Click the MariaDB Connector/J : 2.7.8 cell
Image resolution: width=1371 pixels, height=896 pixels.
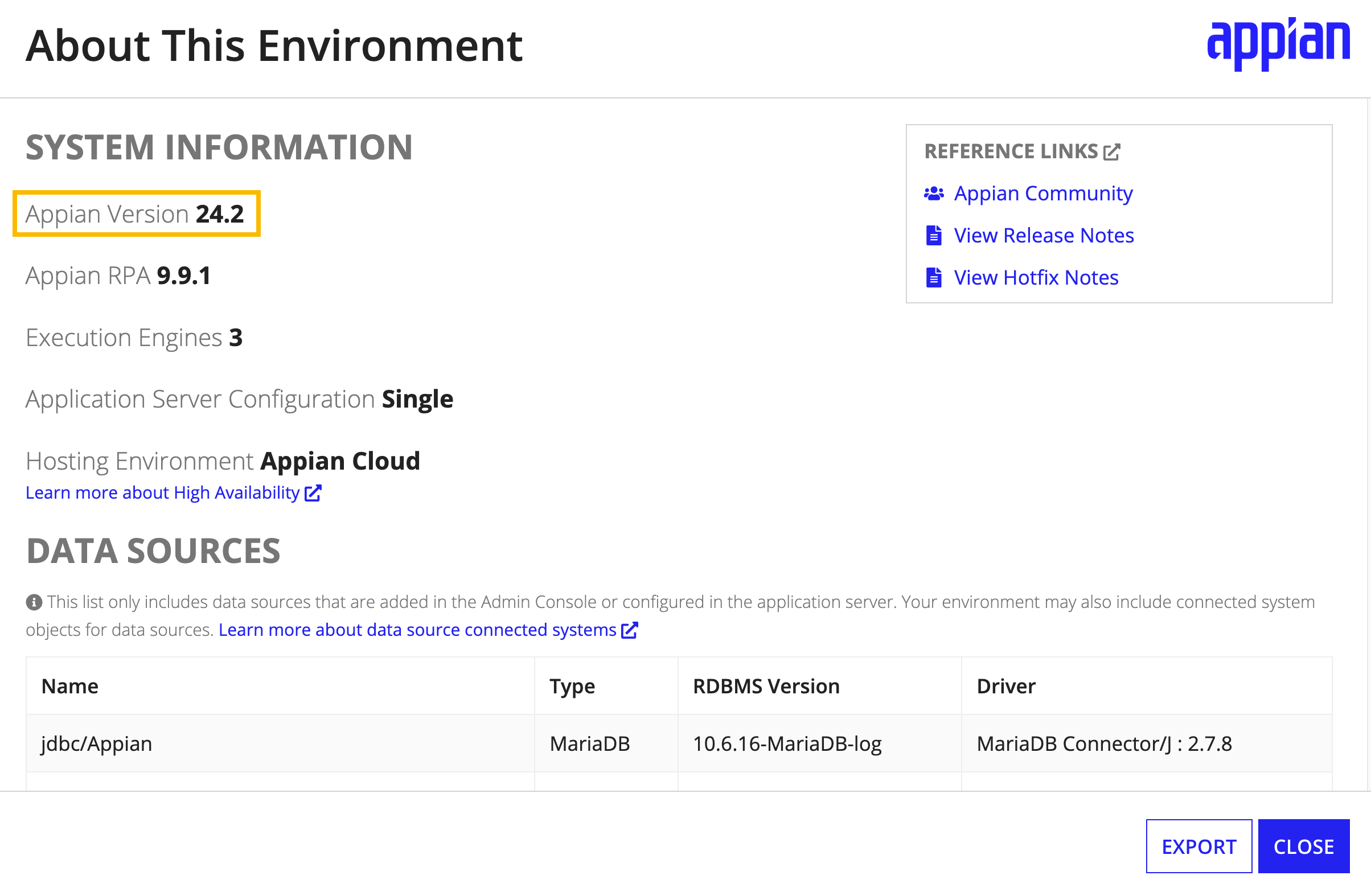click(x=1146, y=744)
